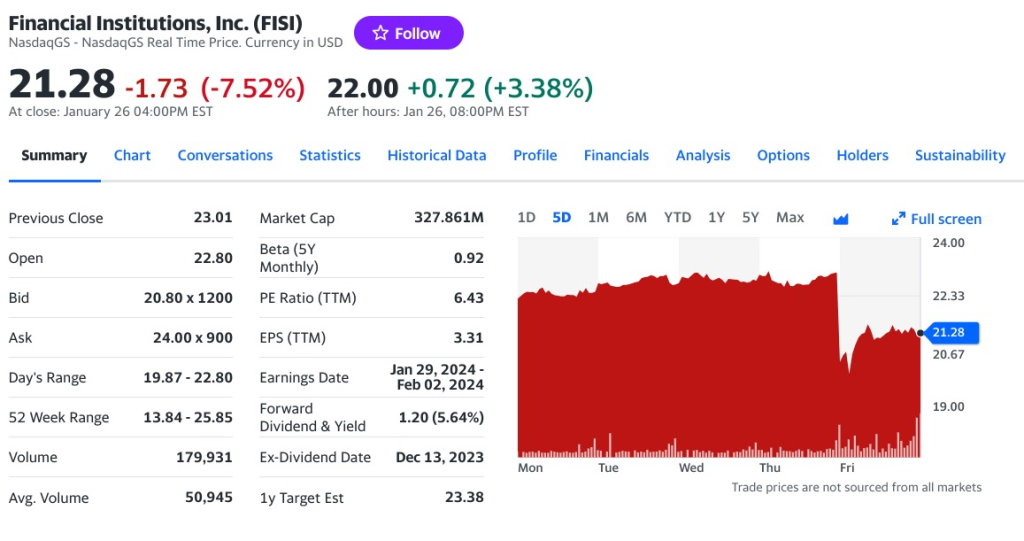Open the Chart tab
The image size is (1024, 541).
click(x=132, y=156)
